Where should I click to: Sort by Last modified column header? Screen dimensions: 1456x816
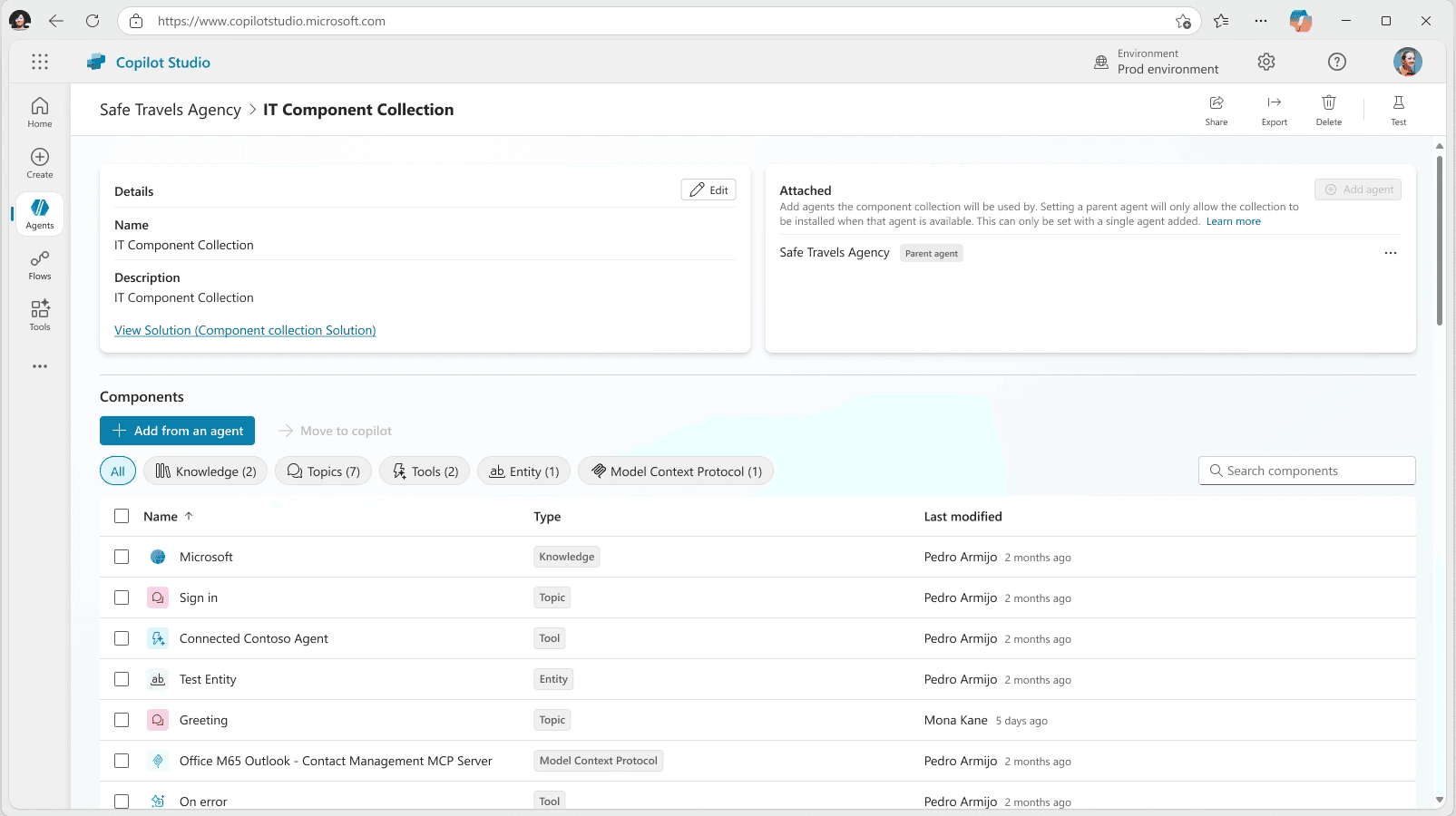pyautogui.click(x=963, y=516)
